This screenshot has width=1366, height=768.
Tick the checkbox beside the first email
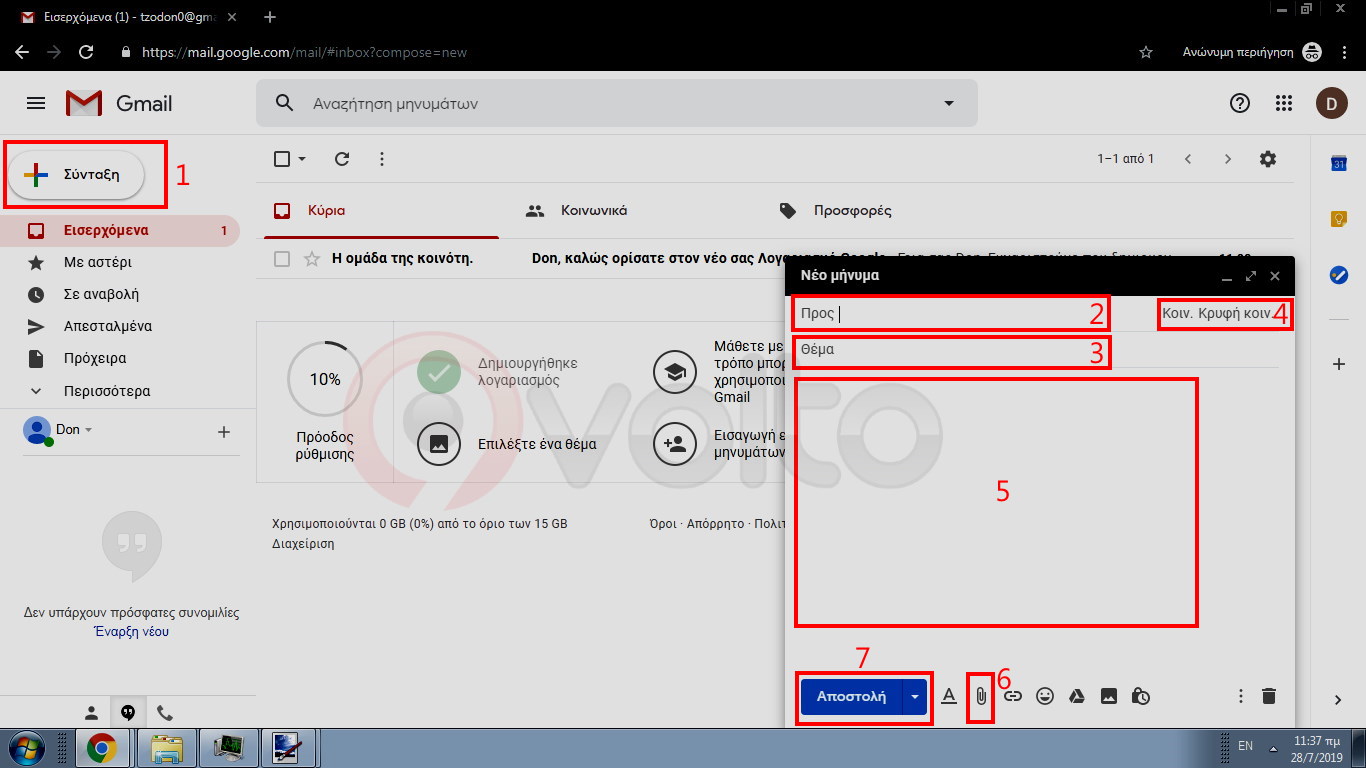(x=282, y=259)
